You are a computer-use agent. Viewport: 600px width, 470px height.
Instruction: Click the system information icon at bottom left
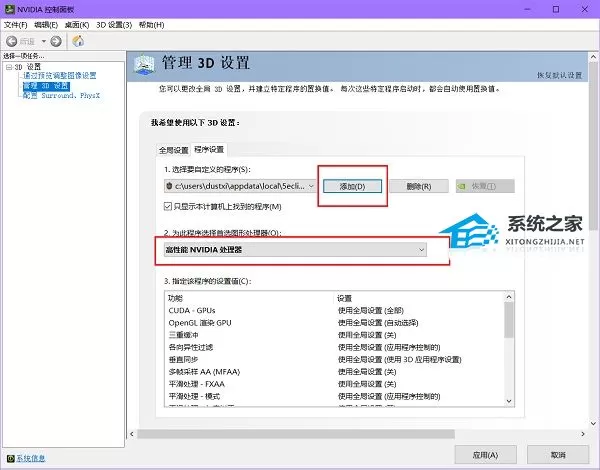(10, 458)
